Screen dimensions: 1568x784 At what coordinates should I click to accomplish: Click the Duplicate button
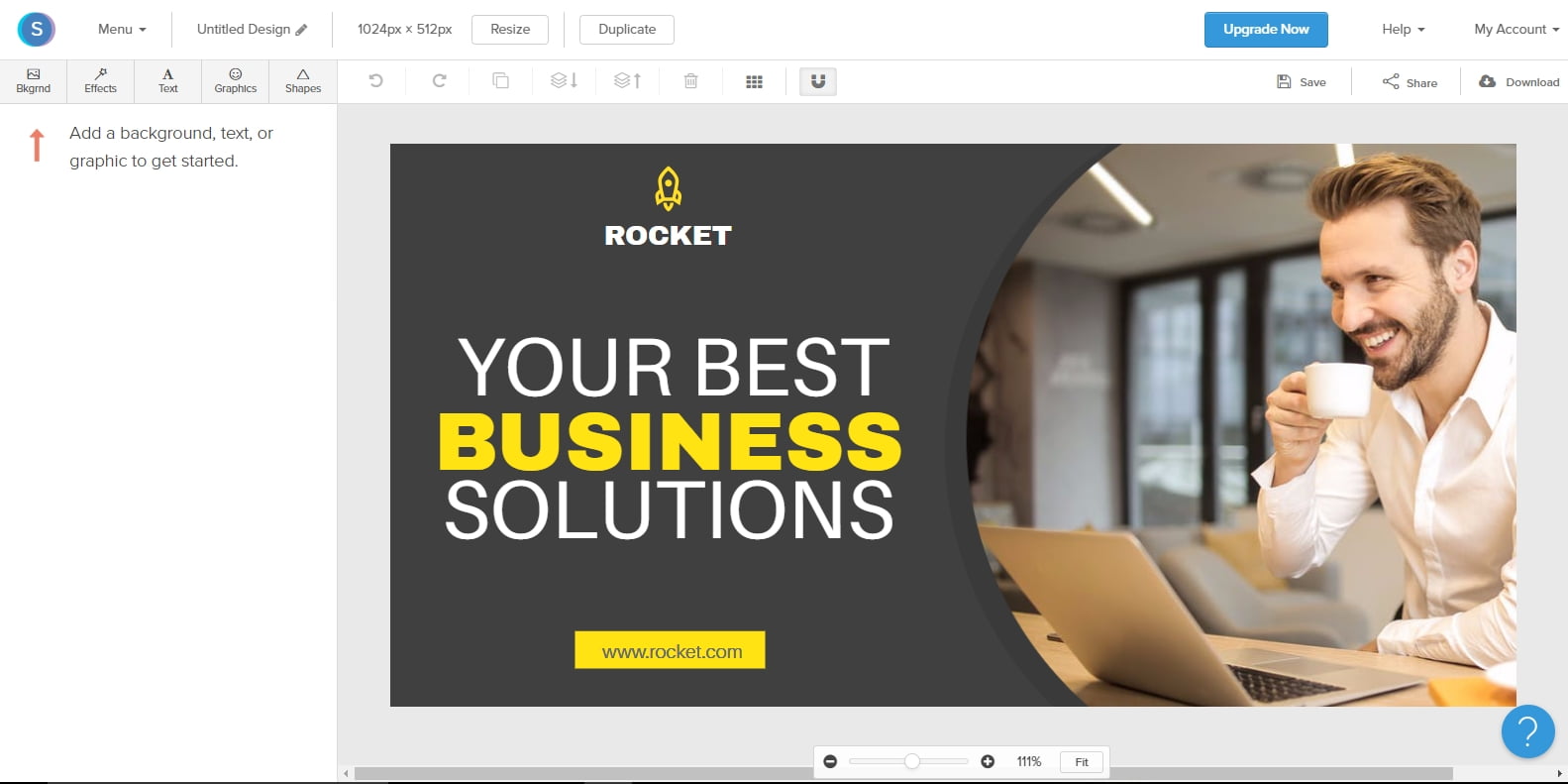pyautogui.click(x=627, y=29)
